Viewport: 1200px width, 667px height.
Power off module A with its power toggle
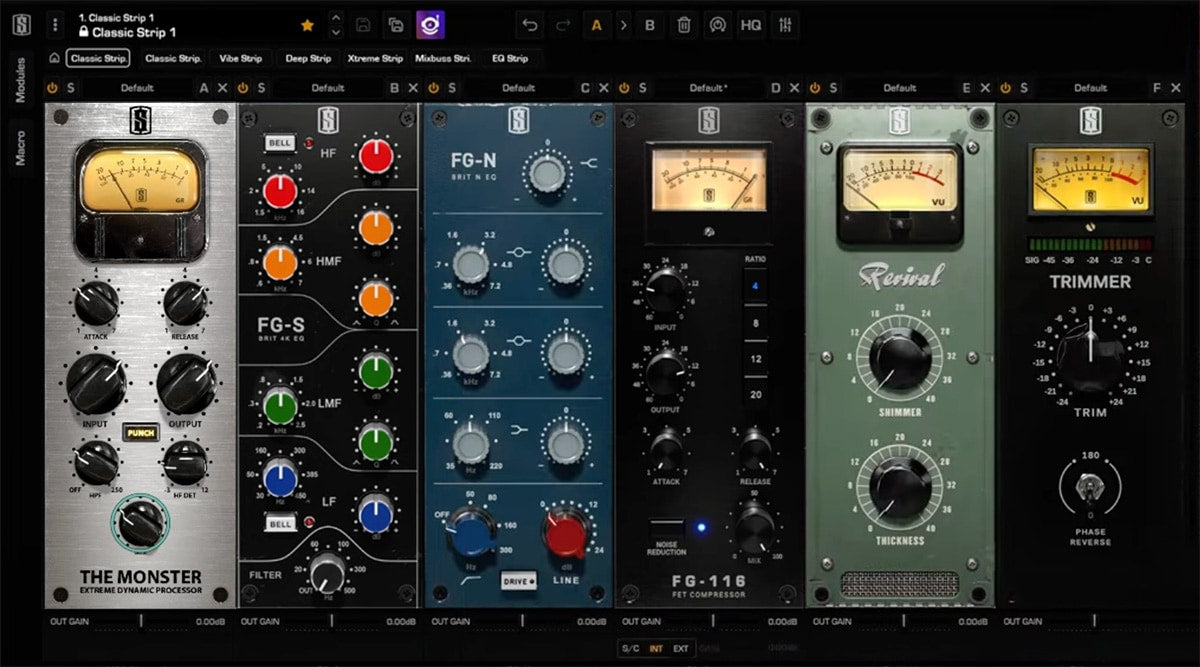click(x=52, y=88)
